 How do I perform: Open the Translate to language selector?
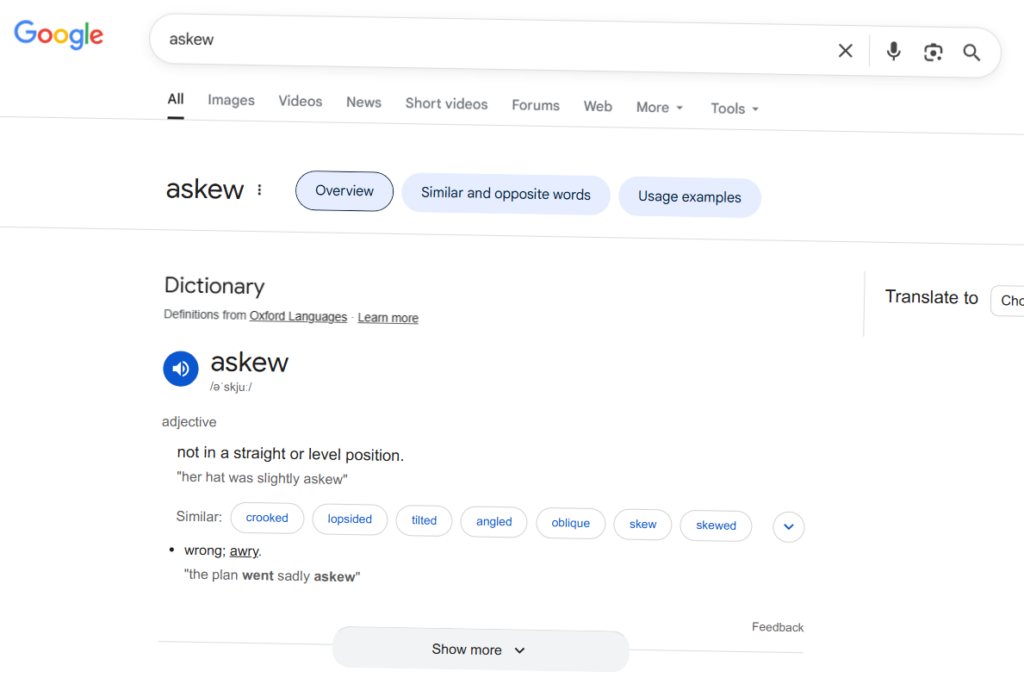1007,301
